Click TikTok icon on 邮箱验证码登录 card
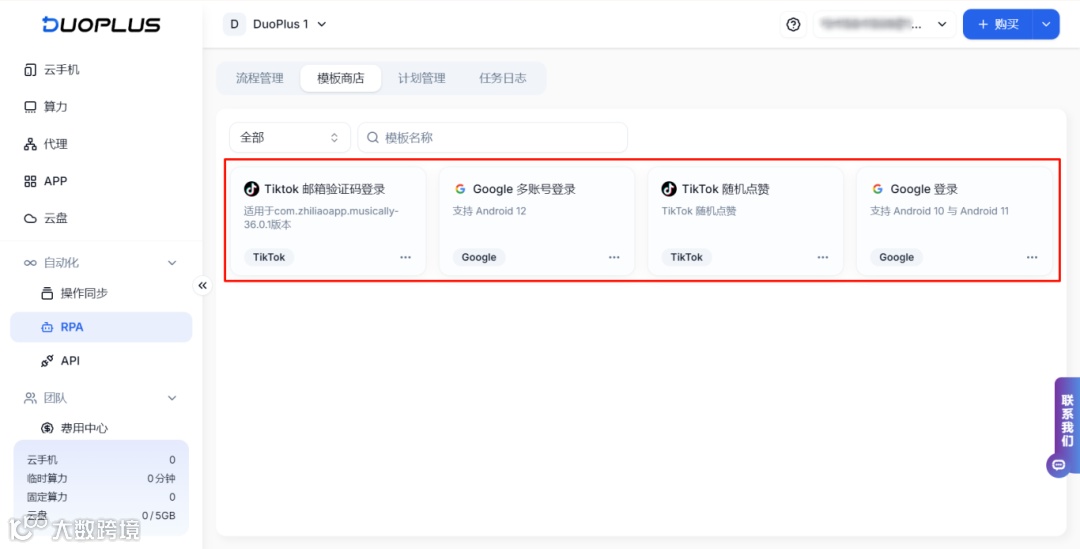 tap(251, 189)
